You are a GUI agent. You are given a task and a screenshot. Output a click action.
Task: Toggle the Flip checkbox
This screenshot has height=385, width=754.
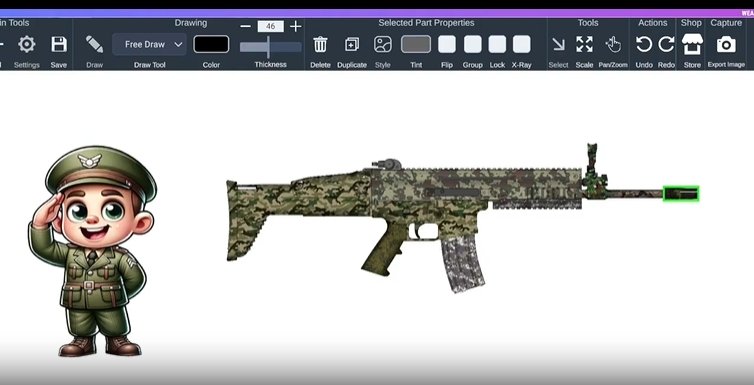(x=447, y=44)
